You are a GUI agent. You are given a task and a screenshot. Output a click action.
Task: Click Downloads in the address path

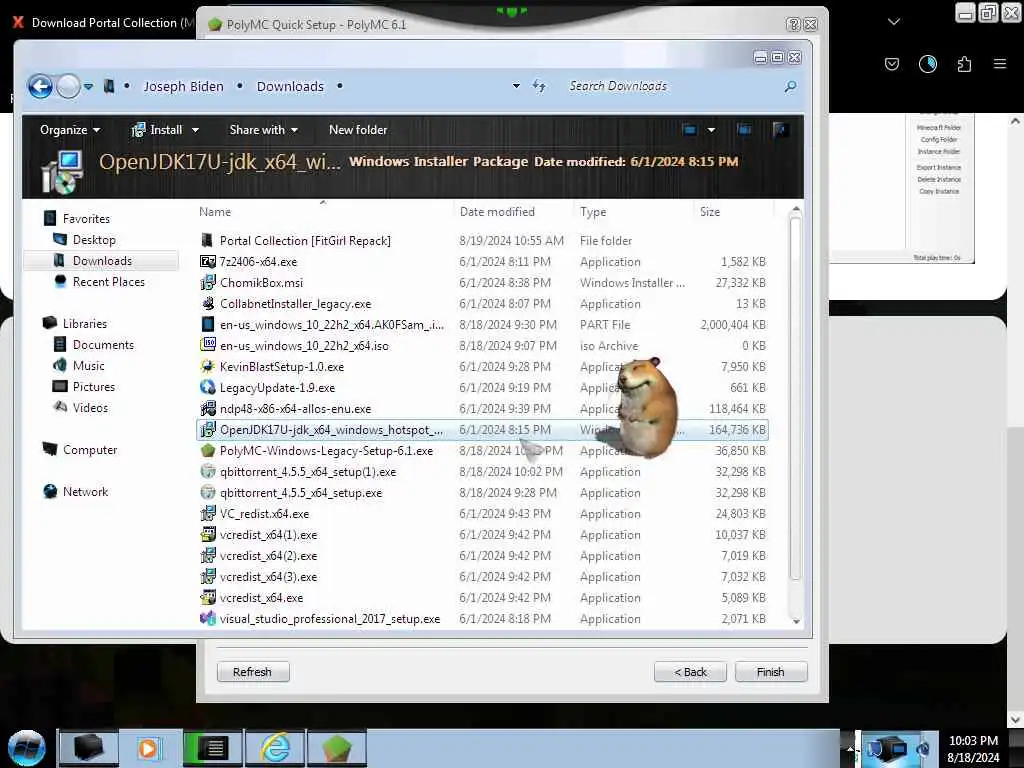click(290, 86)
